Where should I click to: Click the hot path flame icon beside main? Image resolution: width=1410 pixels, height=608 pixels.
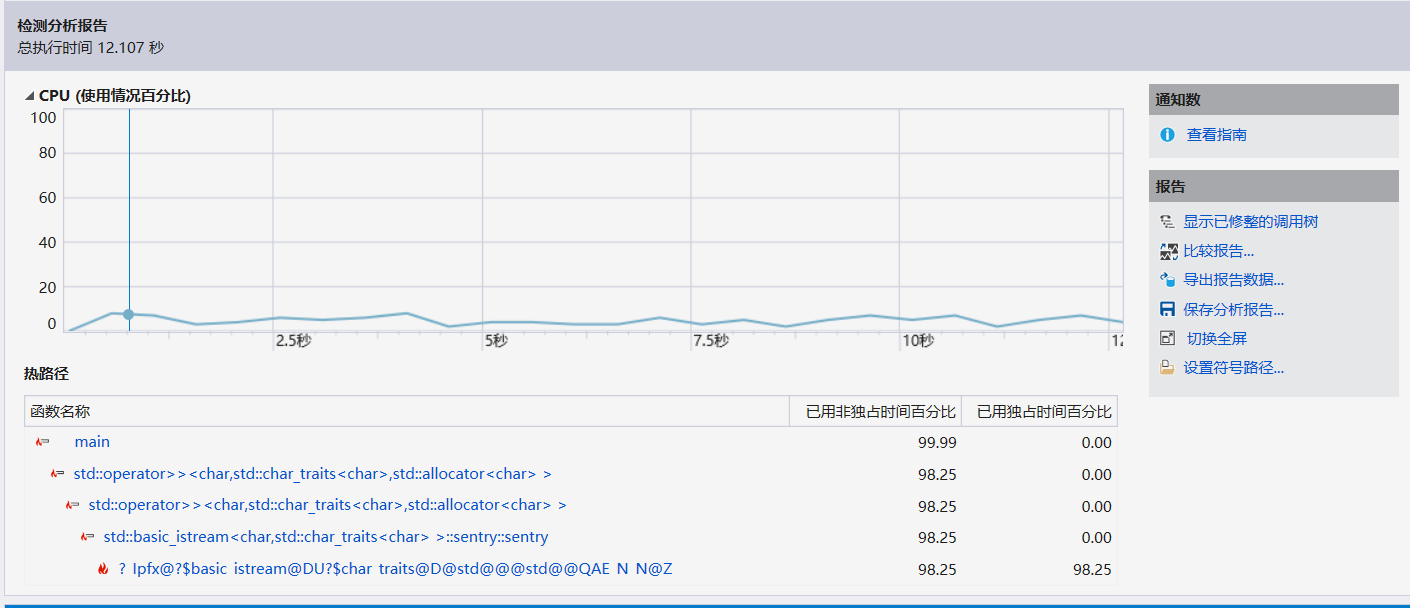pyautogui.click(x=43, y=442)
